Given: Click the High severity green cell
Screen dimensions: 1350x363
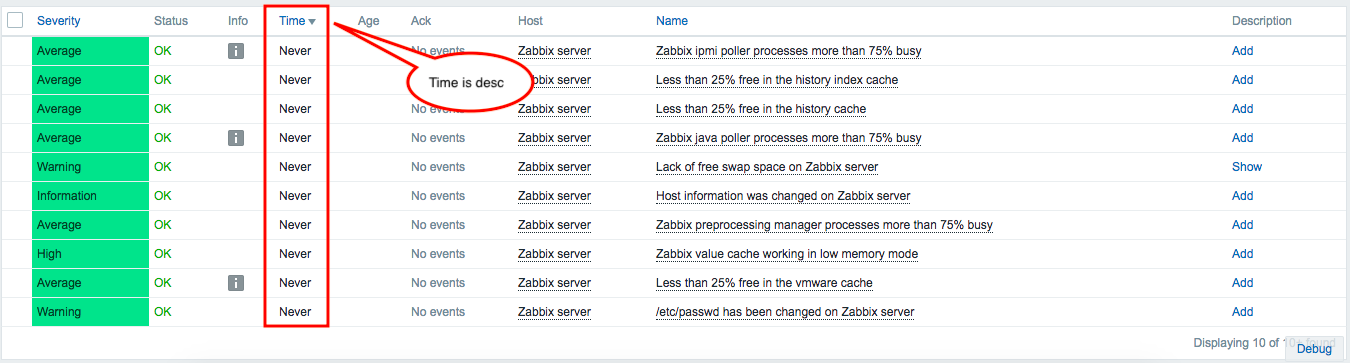Looking at the screenshot, I should pos(90,254).
